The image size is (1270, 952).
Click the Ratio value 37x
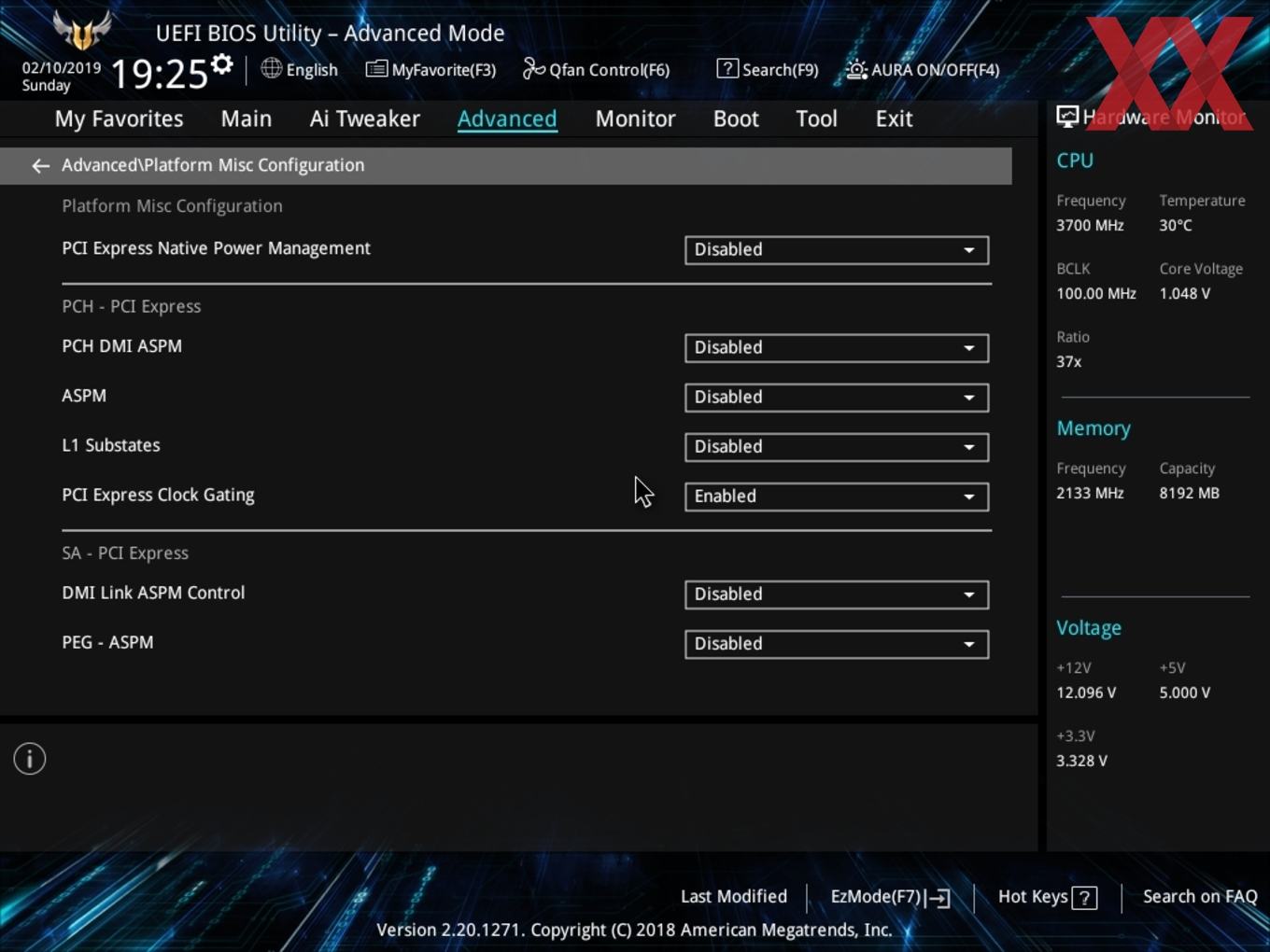[x=1068, y=361]
